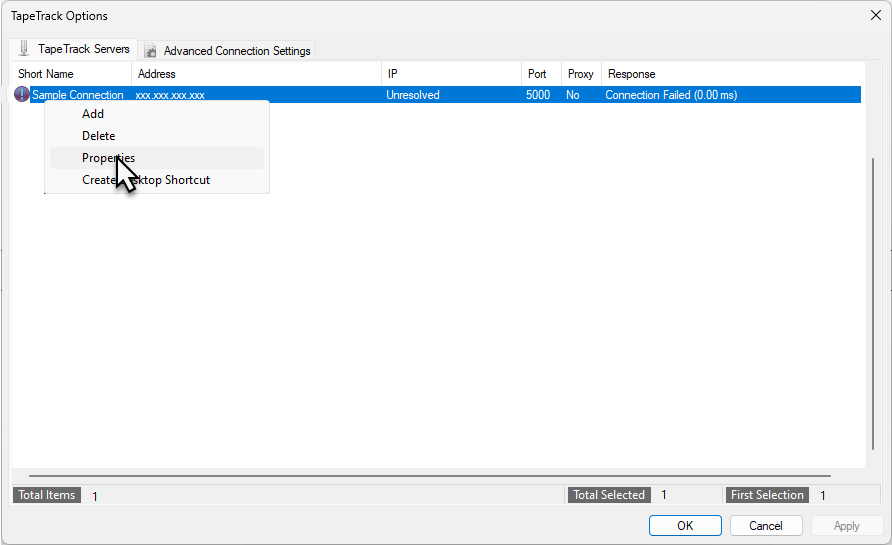Click the First Selection status label
The image size is (892, 545).
pos(767,495)
